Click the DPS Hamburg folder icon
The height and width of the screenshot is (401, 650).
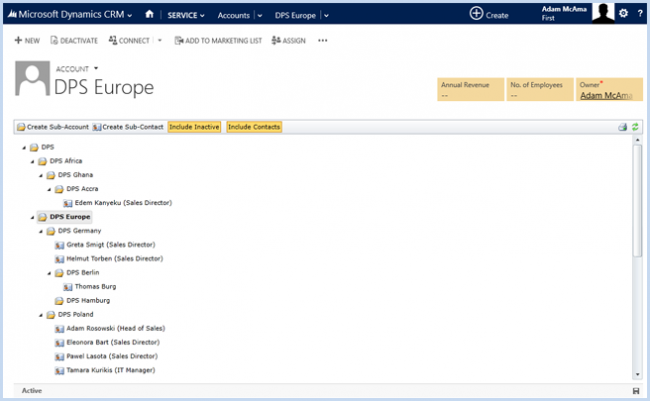tap(59, 301)
